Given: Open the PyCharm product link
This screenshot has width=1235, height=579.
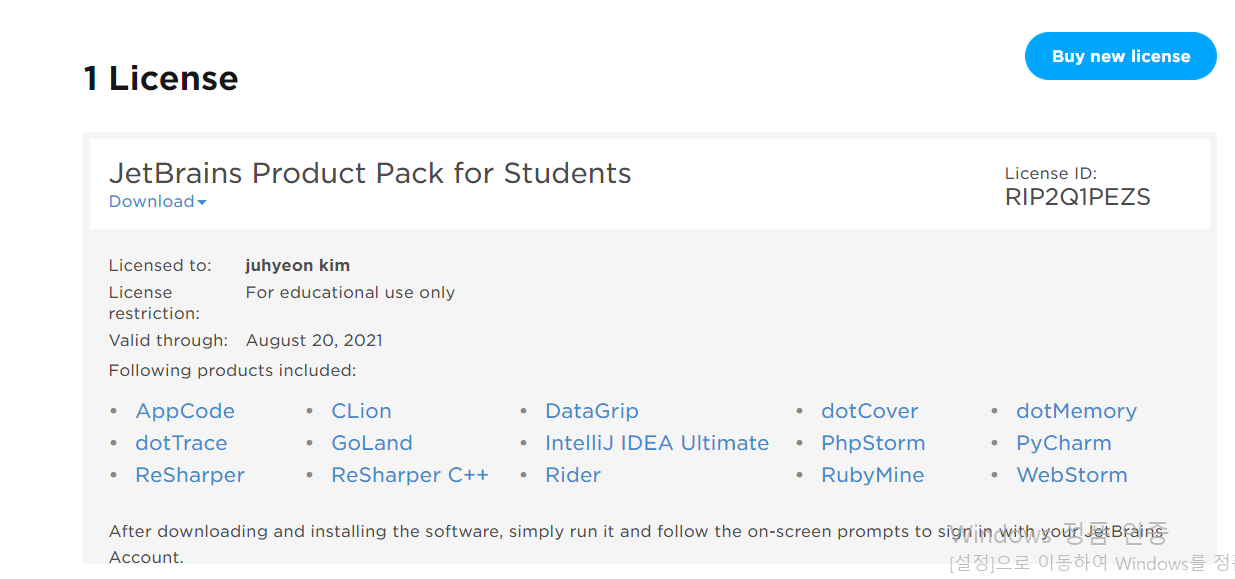Looking at the screenshot, I should point(1063,443).
